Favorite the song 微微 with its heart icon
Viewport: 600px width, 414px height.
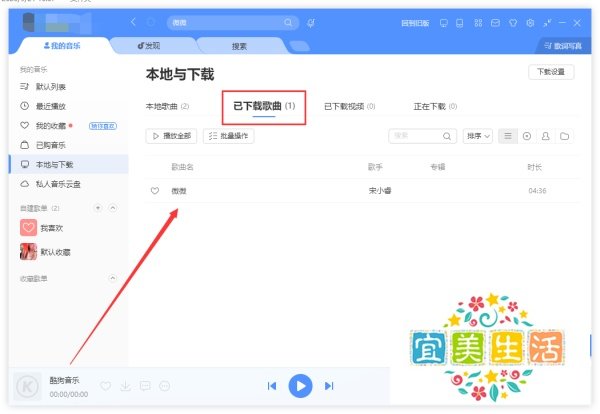click(155, 191)
